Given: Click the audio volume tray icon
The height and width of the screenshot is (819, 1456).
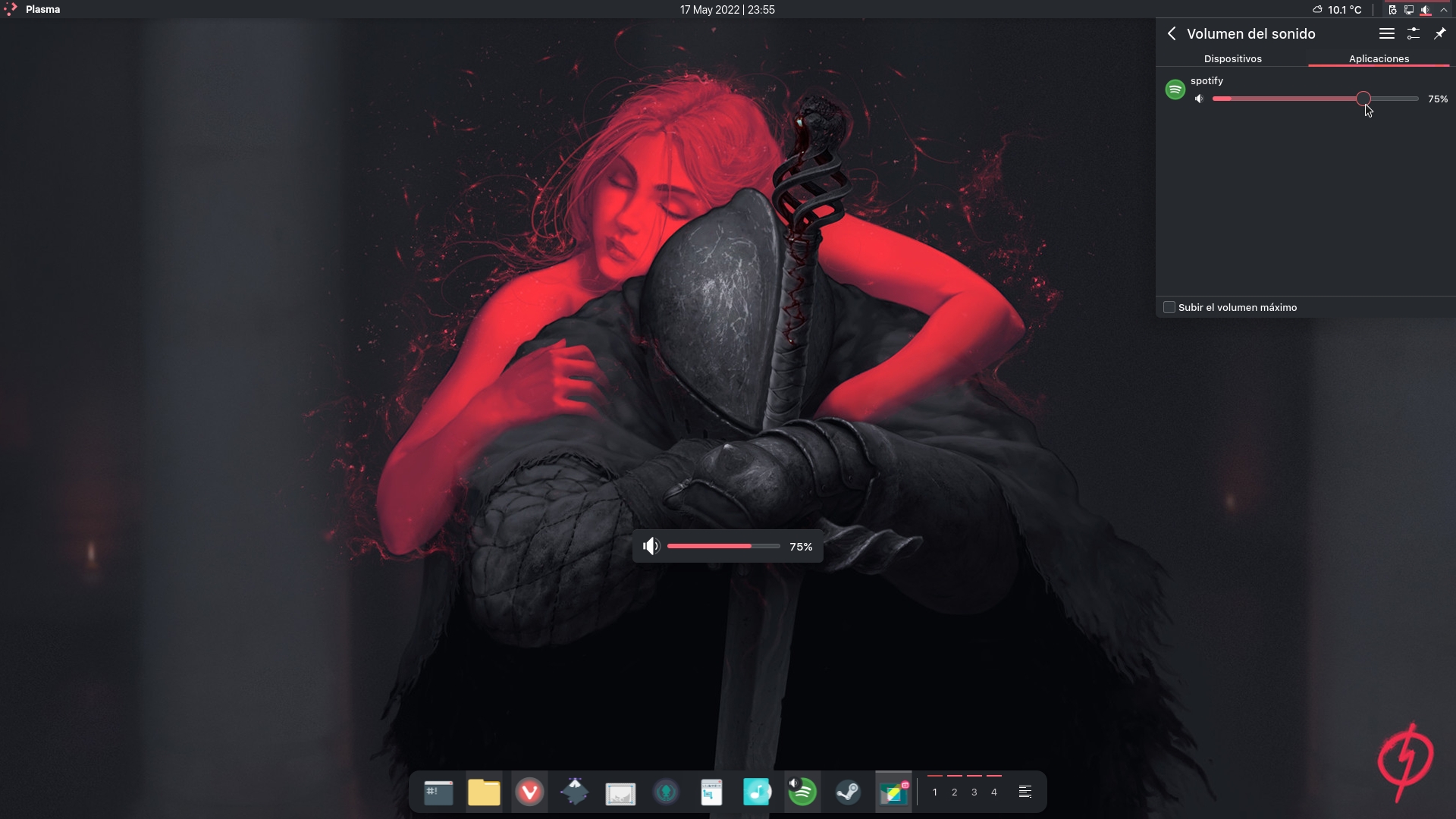Looking at the screenshot, I should [x=1425, y=10].
